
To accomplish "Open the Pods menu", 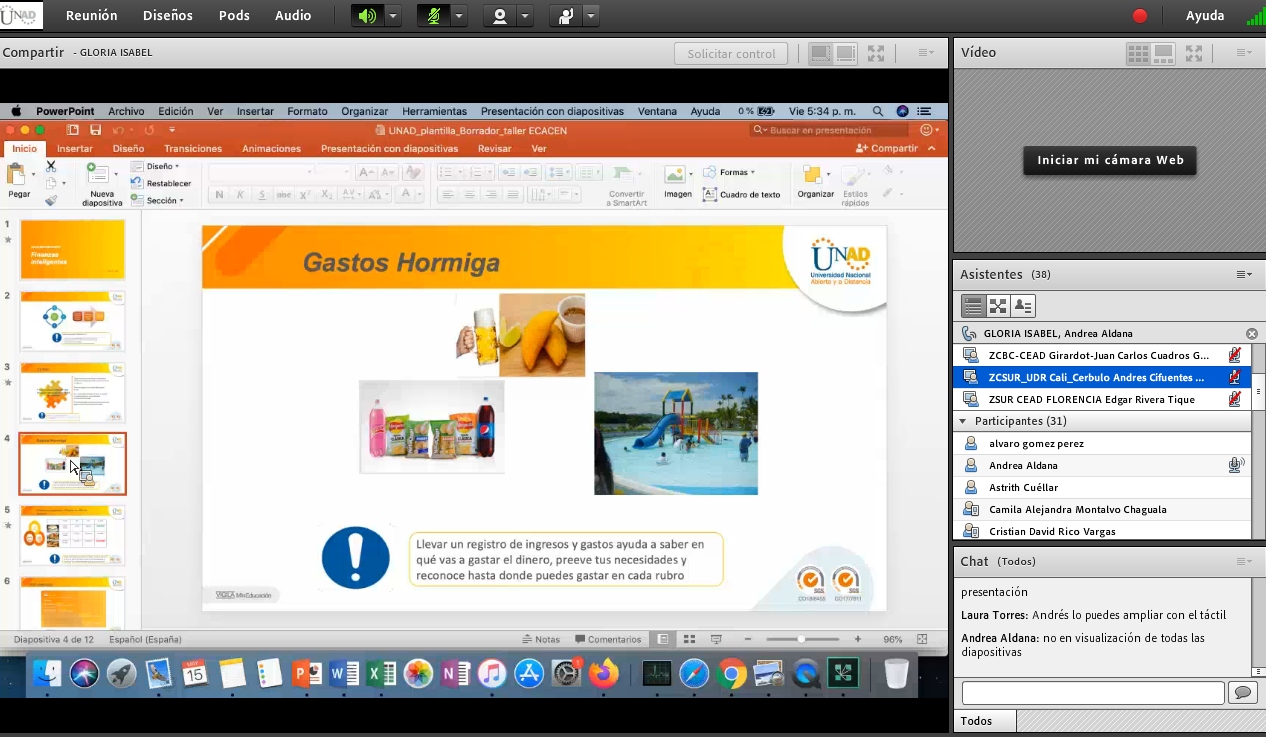I will [x=234, y=15].
